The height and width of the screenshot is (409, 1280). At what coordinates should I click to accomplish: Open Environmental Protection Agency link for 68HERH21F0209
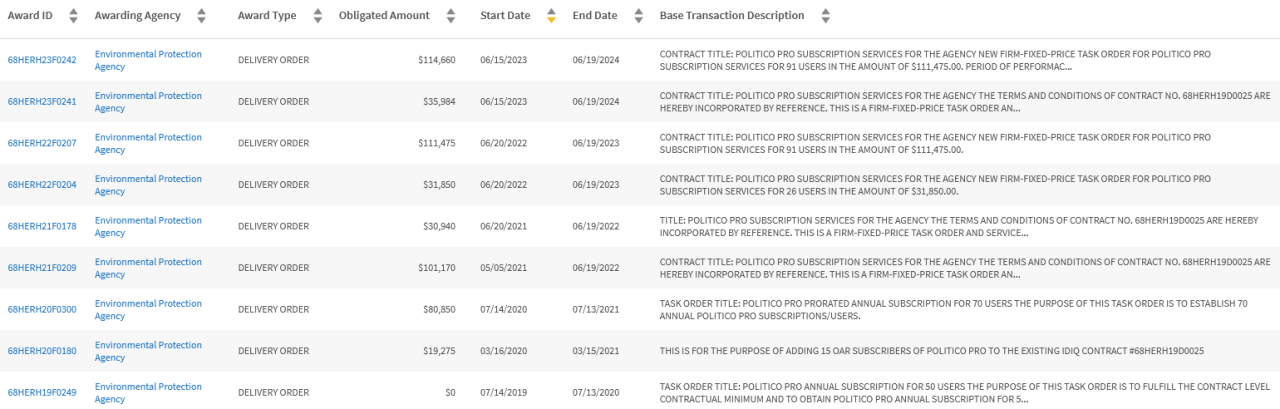click(148, 268)
